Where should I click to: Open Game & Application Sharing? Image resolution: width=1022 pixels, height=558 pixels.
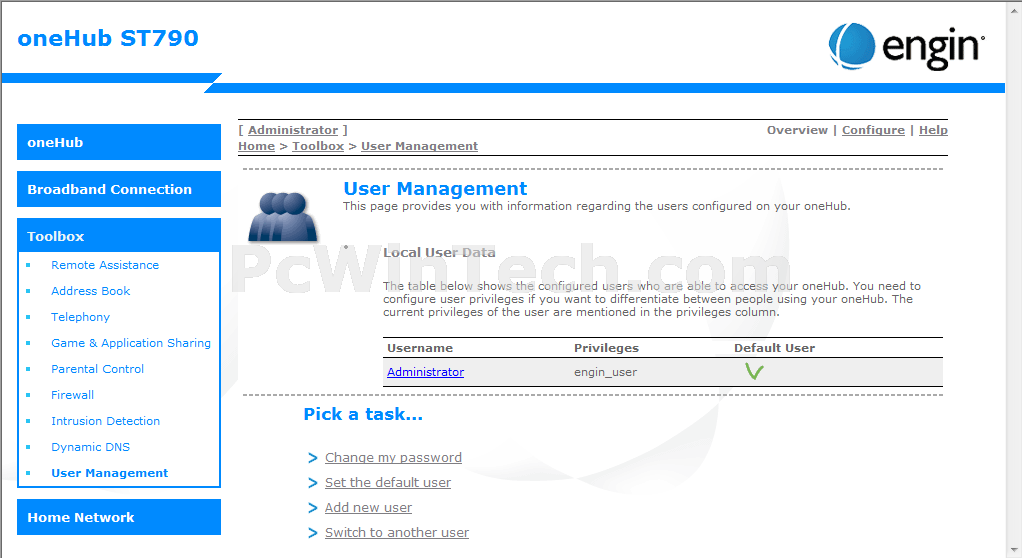click(131, 343)
